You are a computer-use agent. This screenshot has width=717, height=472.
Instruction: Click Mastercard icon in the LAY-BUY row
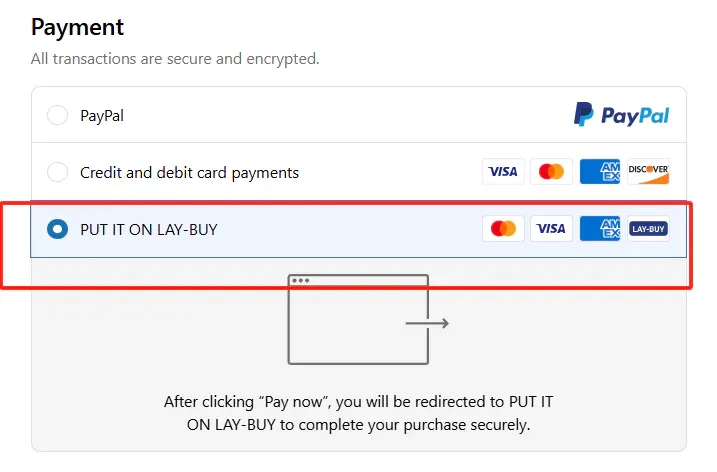(x=503, y=229)
